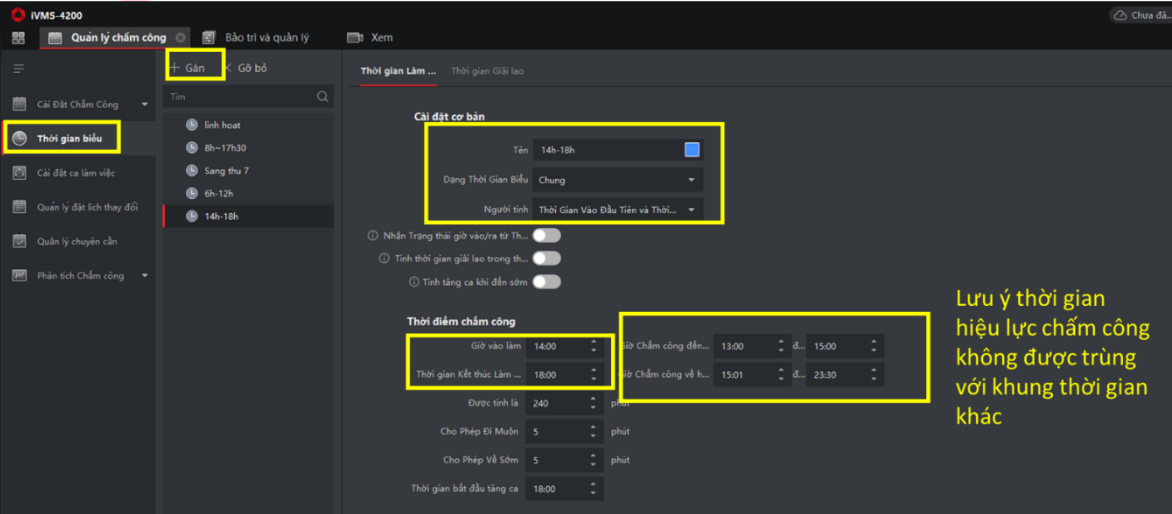Viewport: 1172px width, 514px height.
Task: Enable Tính thời gian giải lao toggle
Action: [x=546, y=259]
